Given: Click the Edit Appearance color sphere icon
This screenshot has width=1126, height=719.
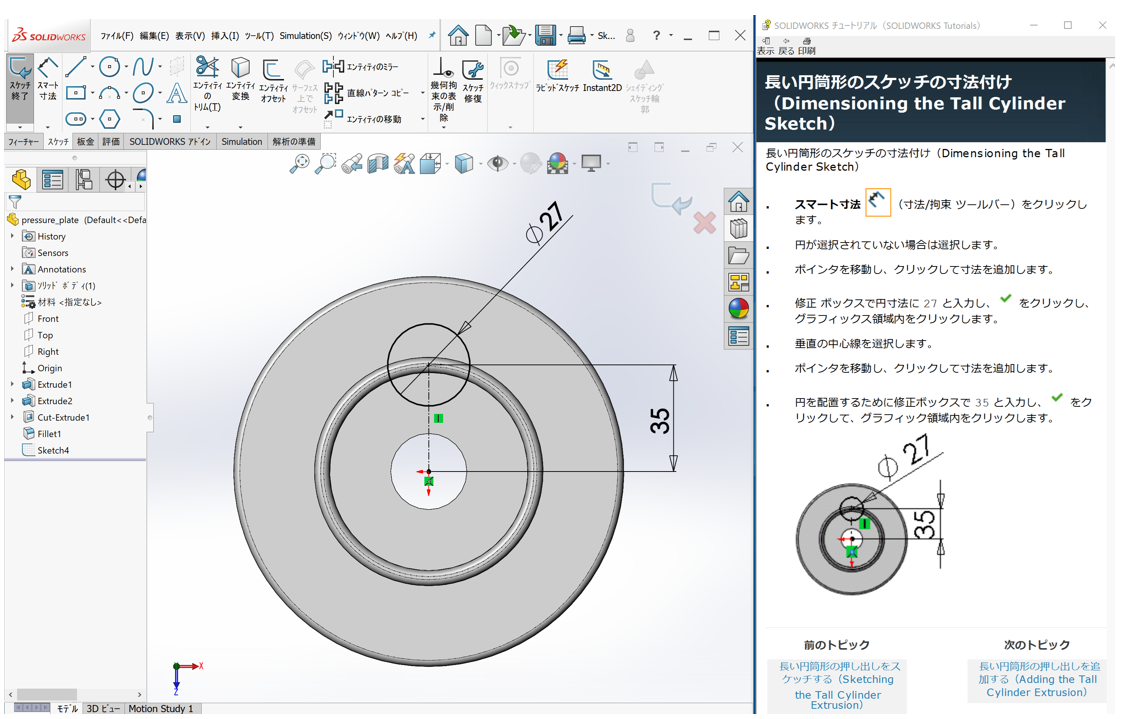Looking at the screenshot, I should click(x=557, y=164).
